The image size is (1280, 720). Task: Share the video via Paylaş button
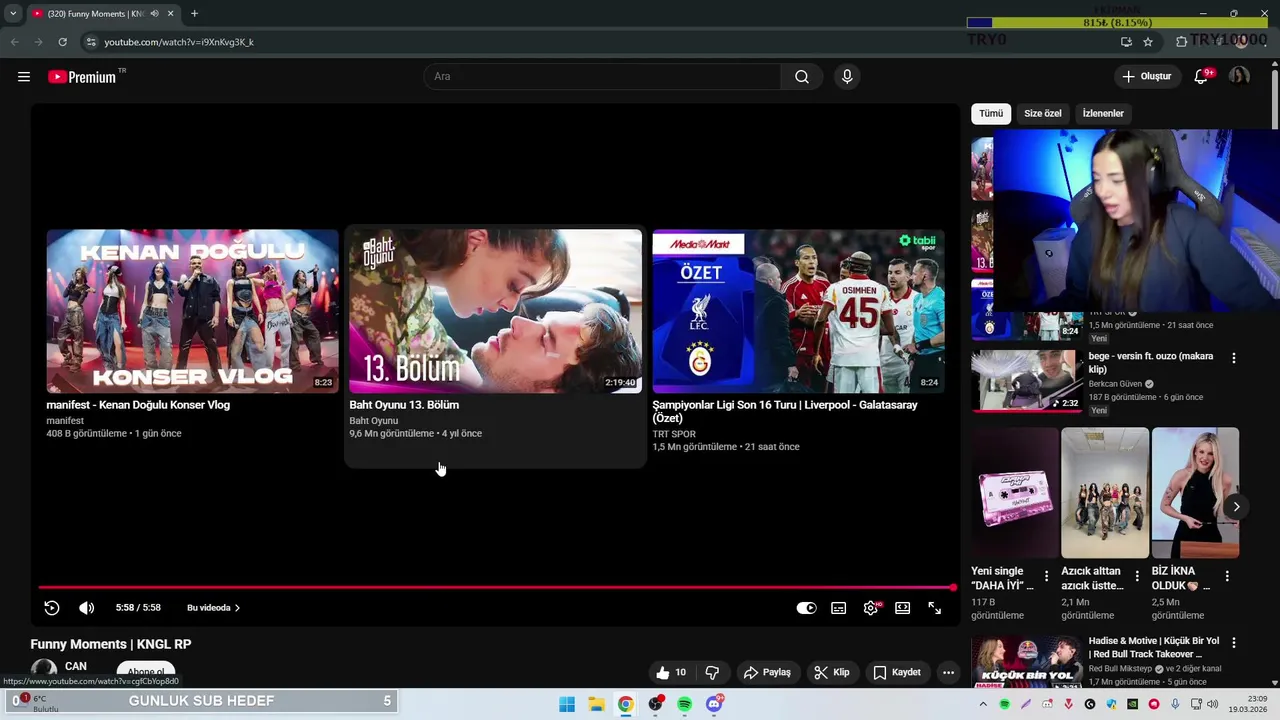point(768,673)
